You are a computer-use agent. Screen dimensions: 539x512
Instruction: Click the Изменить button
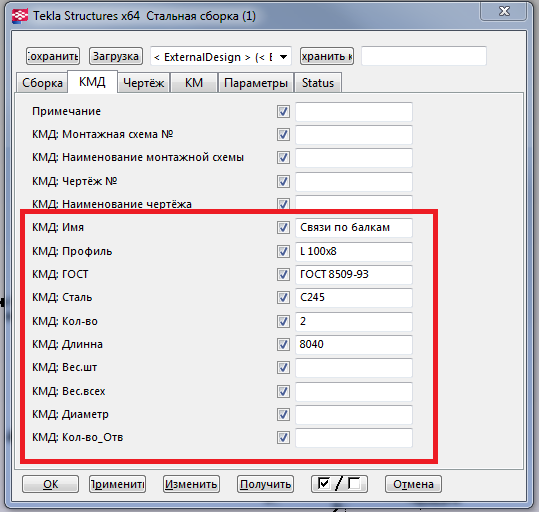[191, 484]
